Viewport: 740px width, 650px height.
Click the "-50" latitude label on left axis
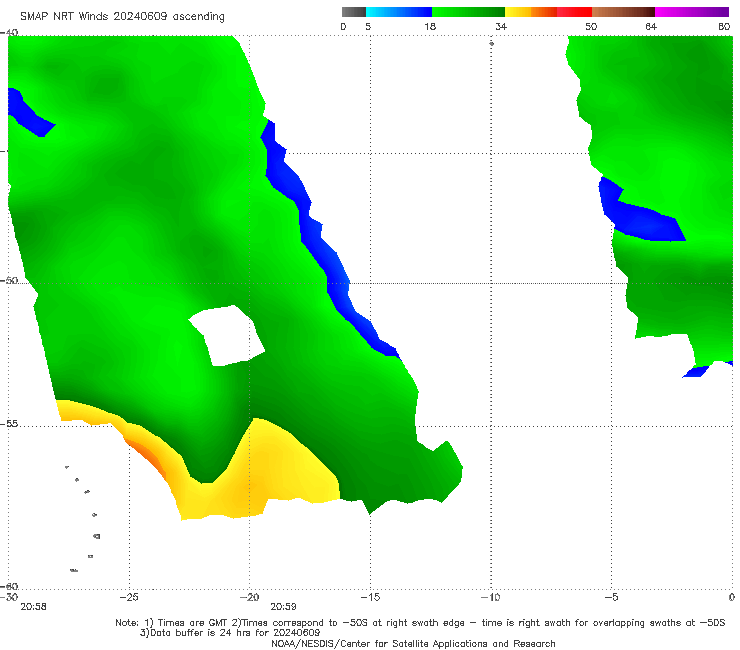[x=9, y=280]
